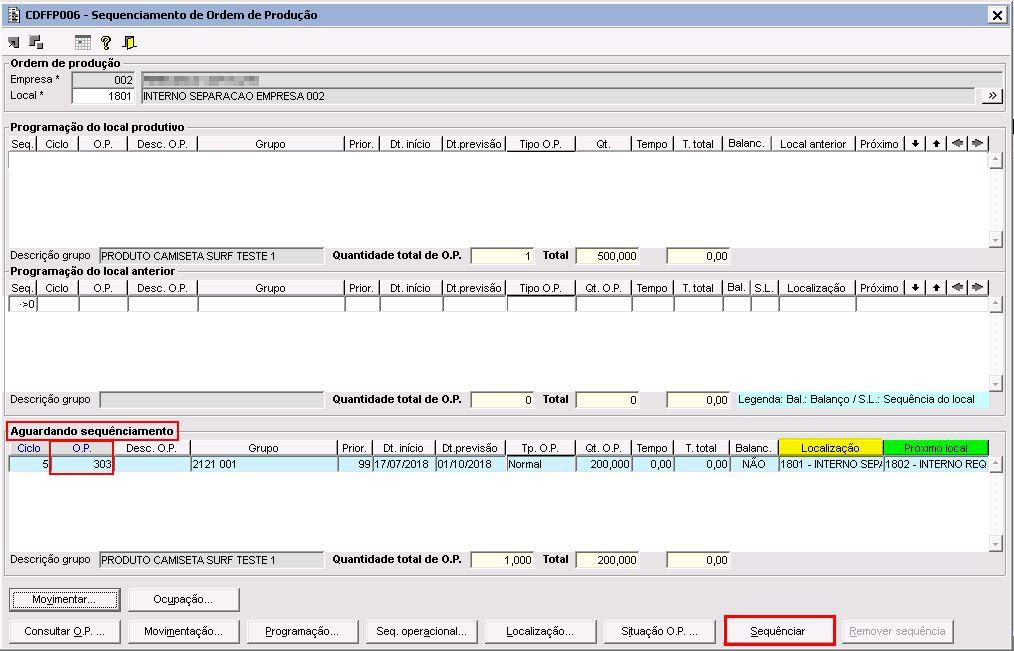This screenshot has width=1014, height=651.
Task: Click the green Próximo local column header
Action: pos(936,447)
